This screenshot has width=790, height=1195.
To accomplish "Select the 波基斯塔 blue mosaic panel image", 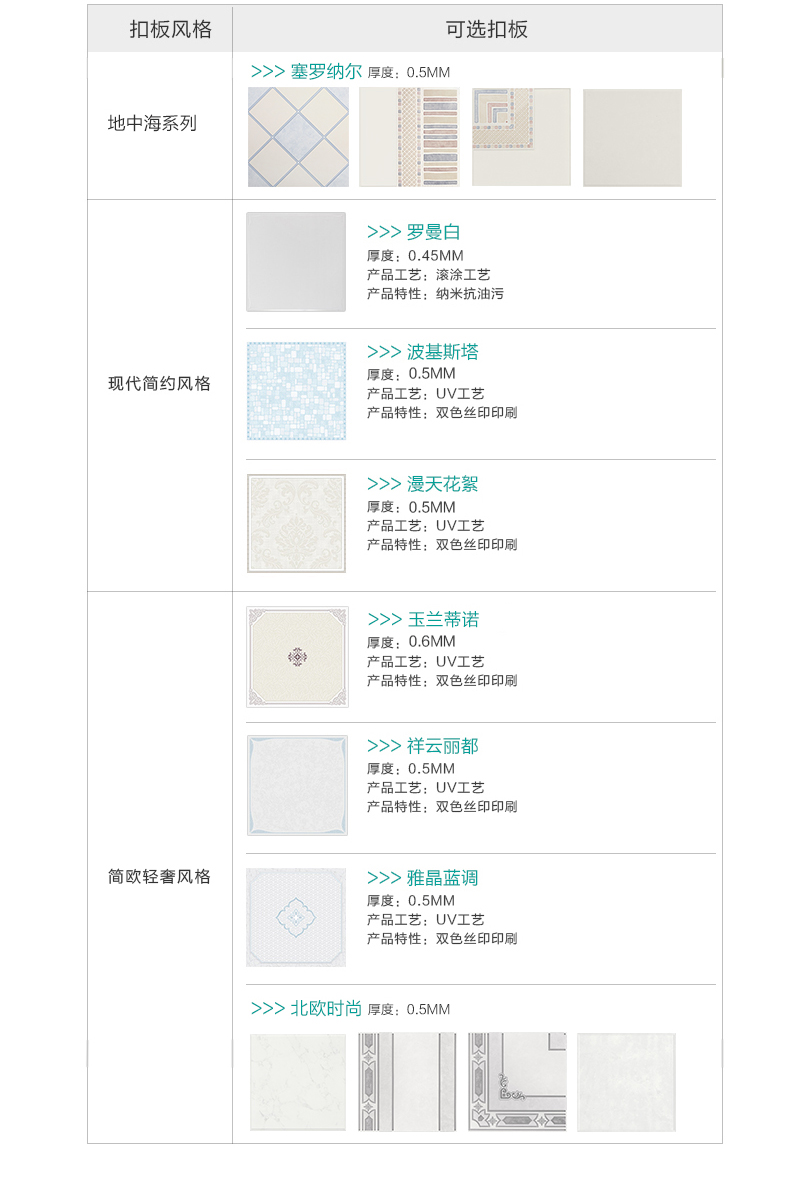I will tap(296, 391).
